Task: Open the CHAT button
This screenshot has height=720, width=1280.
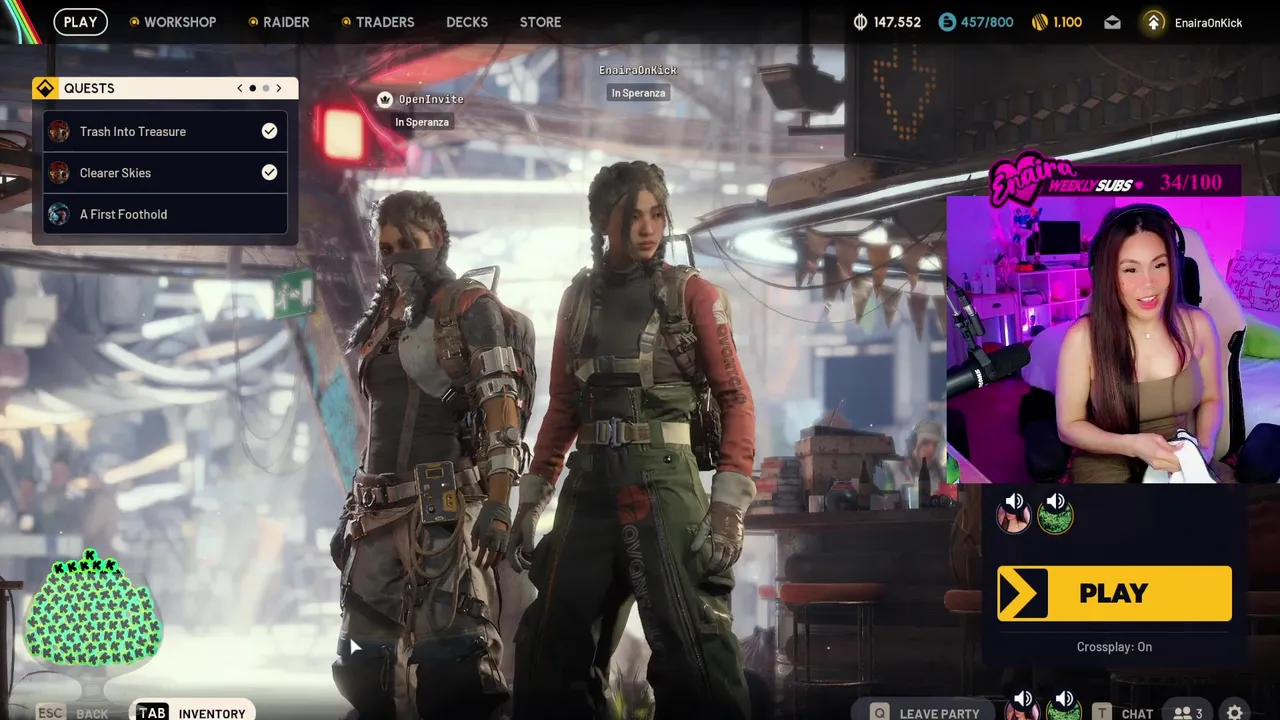Action: [x=1123, y=712]
